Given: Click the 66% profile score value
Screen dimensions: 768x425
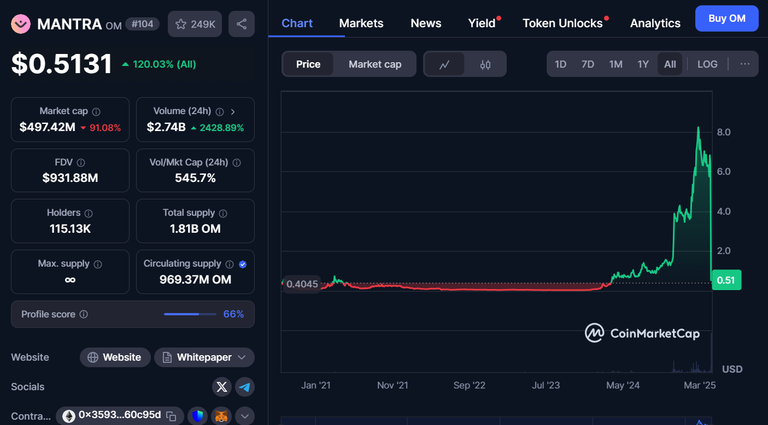Looking at the screenshot, I should click(x=234, y=314).
